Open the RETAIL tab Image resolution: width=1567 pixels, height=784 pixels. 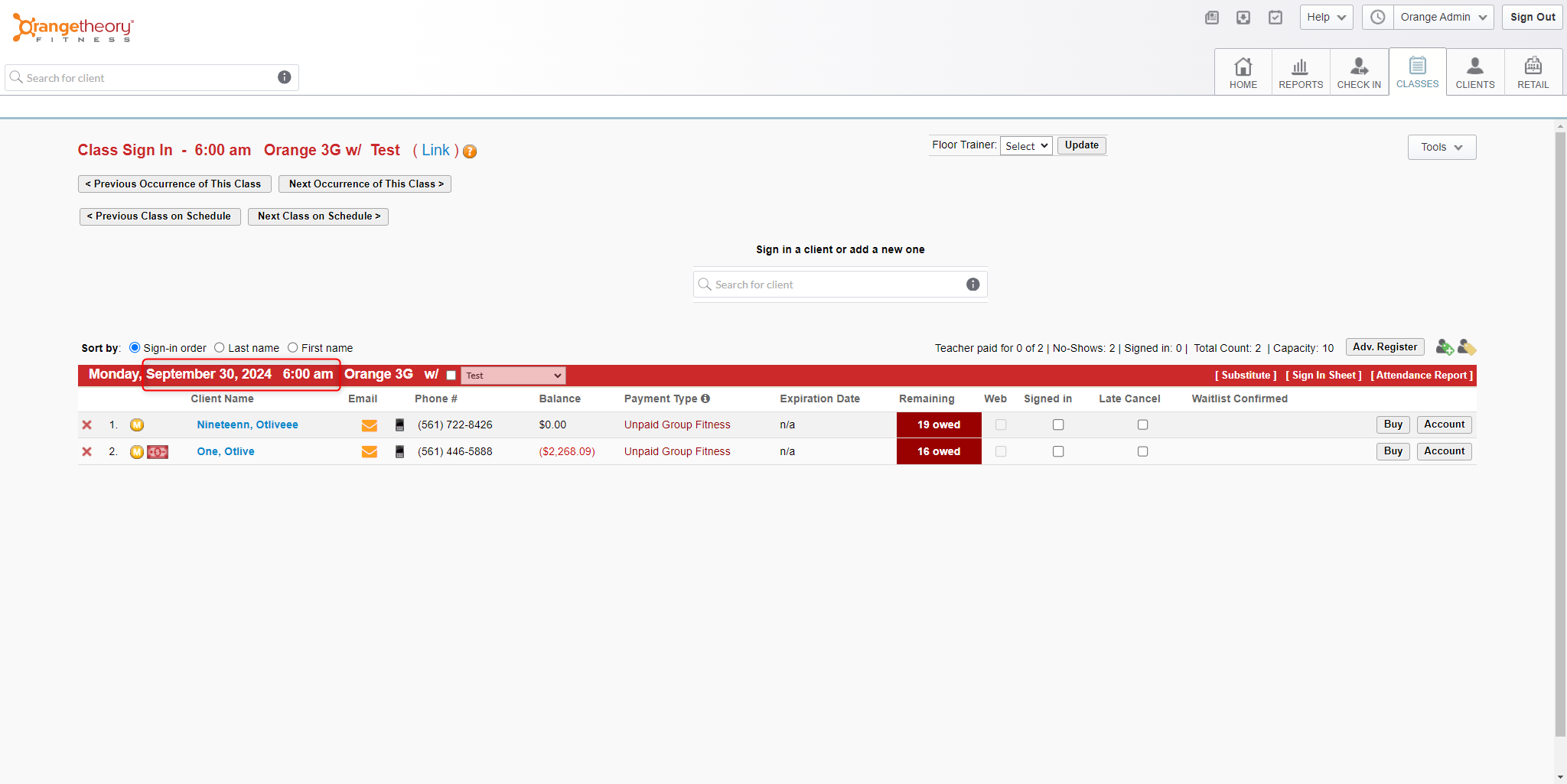pyautogui.click(x=1533, y=73)
